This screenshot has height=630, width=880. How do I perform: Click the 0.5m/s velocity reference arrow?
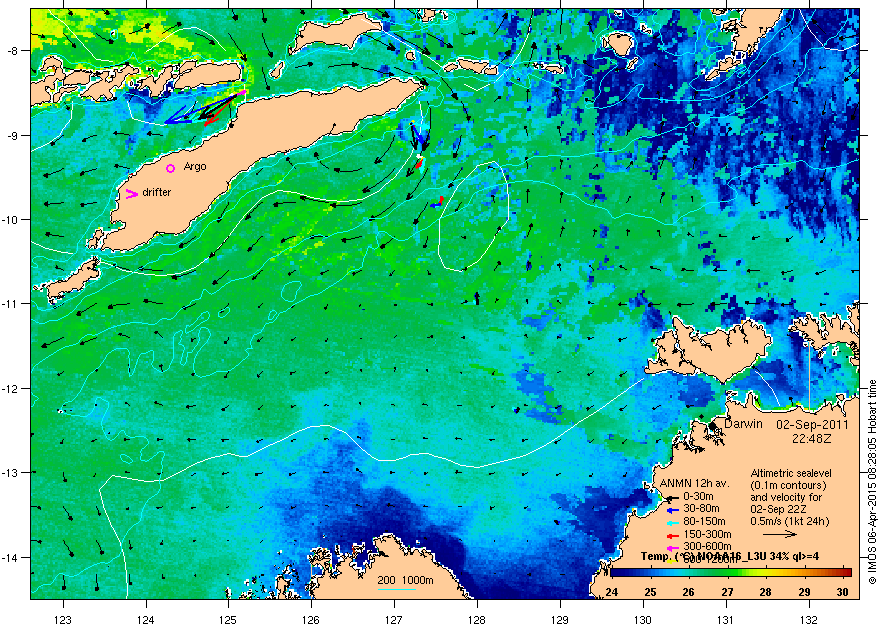780,535
